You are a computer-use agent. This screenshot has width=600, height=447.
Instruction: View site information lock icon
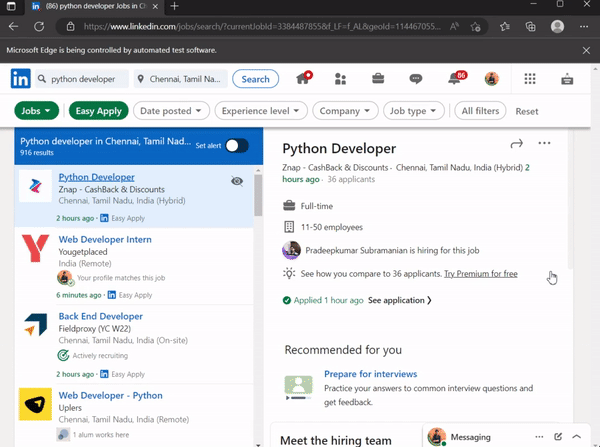click(x=70, y=26)
